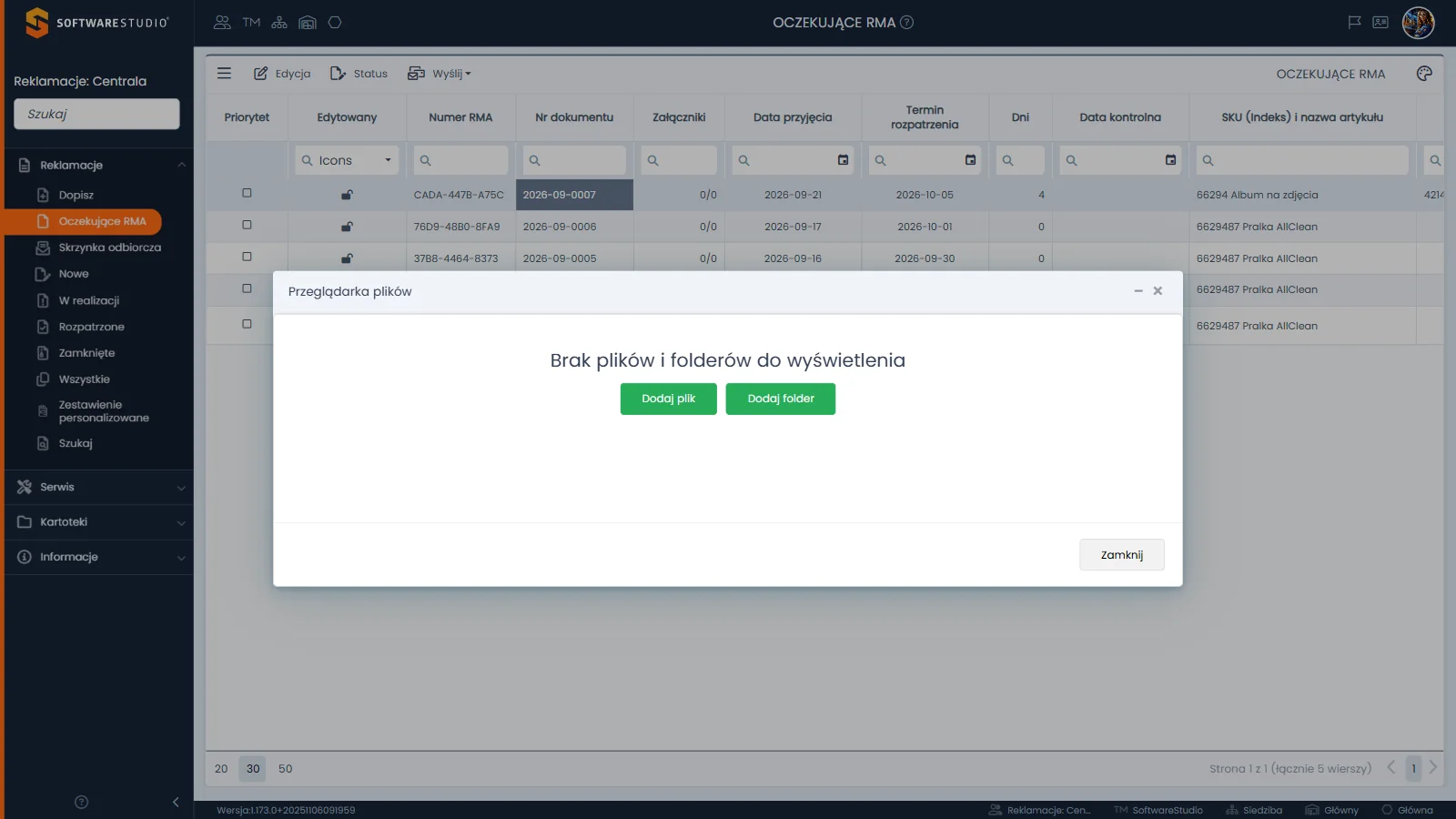Click the flag icon in top right
Screen dimensions: 1456x819
click(1354, 23)
